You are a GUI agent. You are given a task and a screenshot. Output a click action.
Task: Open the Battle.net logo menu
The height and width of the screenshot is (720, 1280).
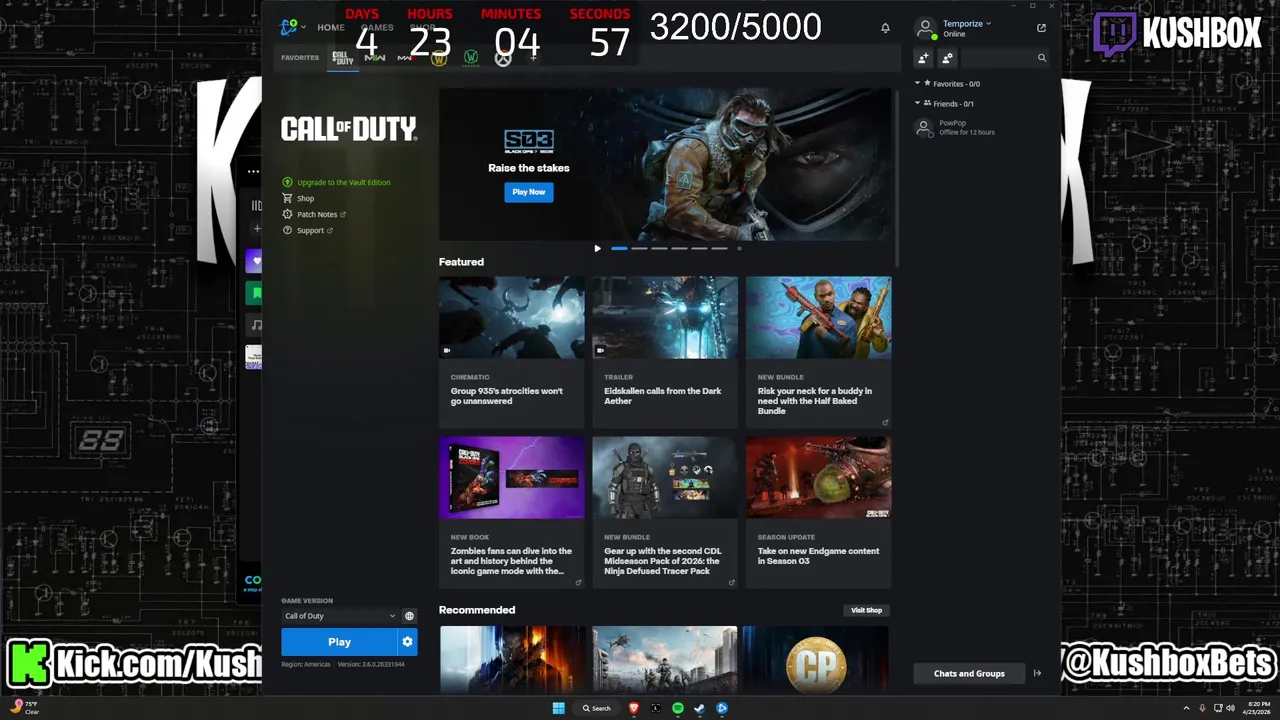pyautogui.click(x=290, y=27)
